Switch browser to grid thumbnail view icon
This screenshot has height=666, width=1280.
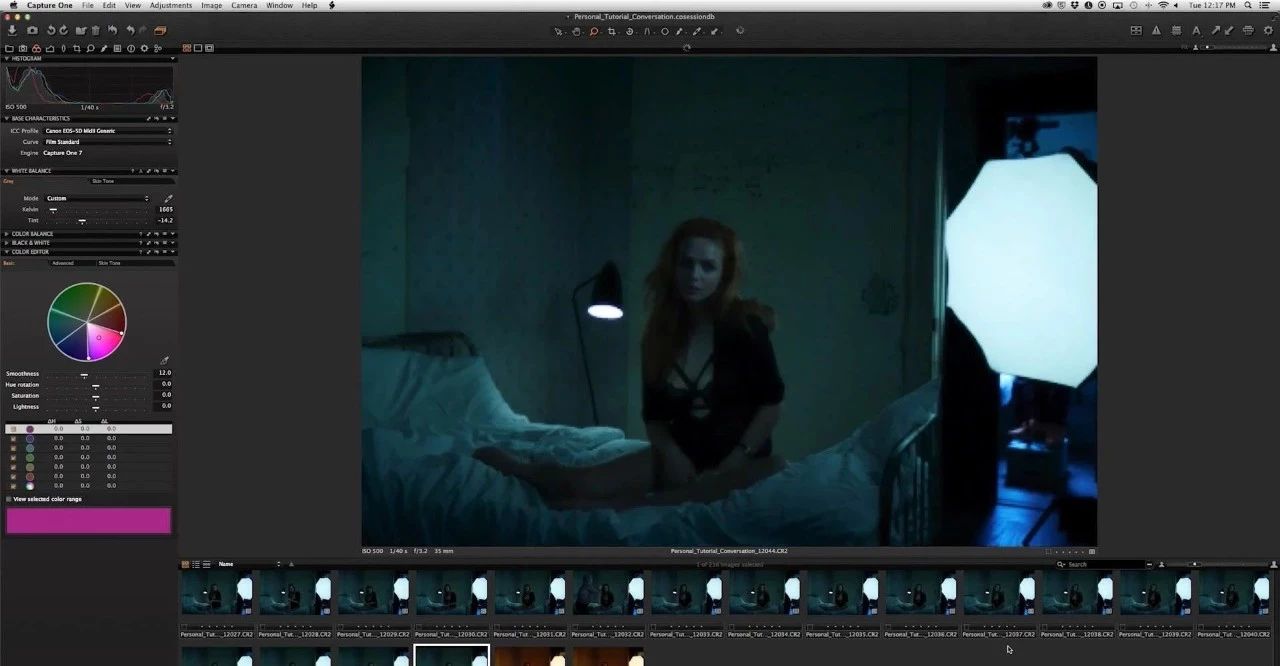click(x=185, y=564)
